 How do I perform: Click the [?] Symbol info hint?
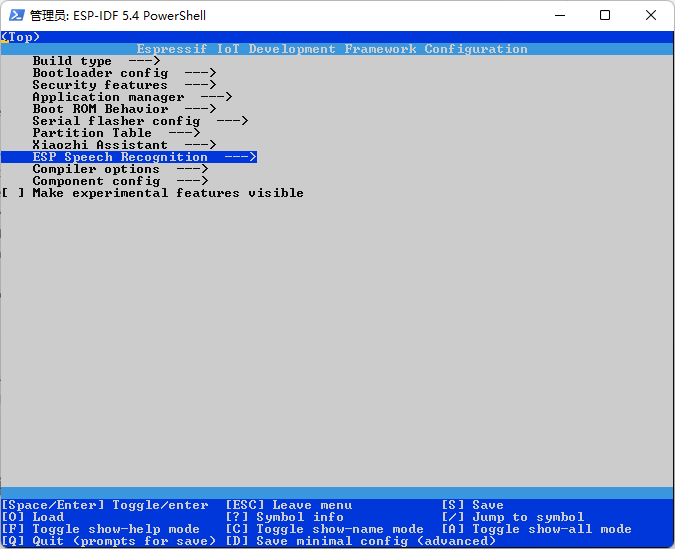285,517
